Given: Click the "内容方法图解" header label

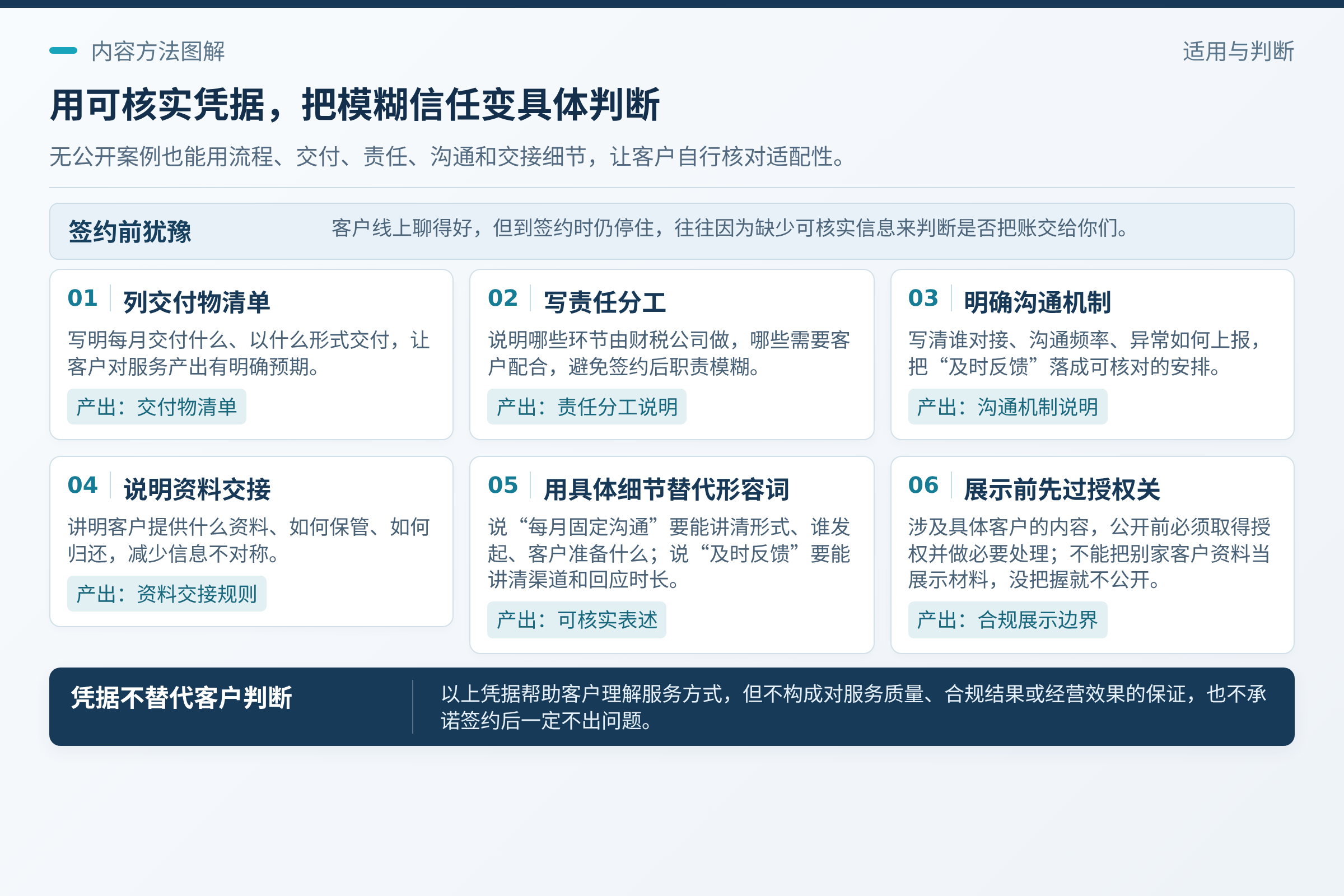Looking at the screenshot, I should point(158,52).
